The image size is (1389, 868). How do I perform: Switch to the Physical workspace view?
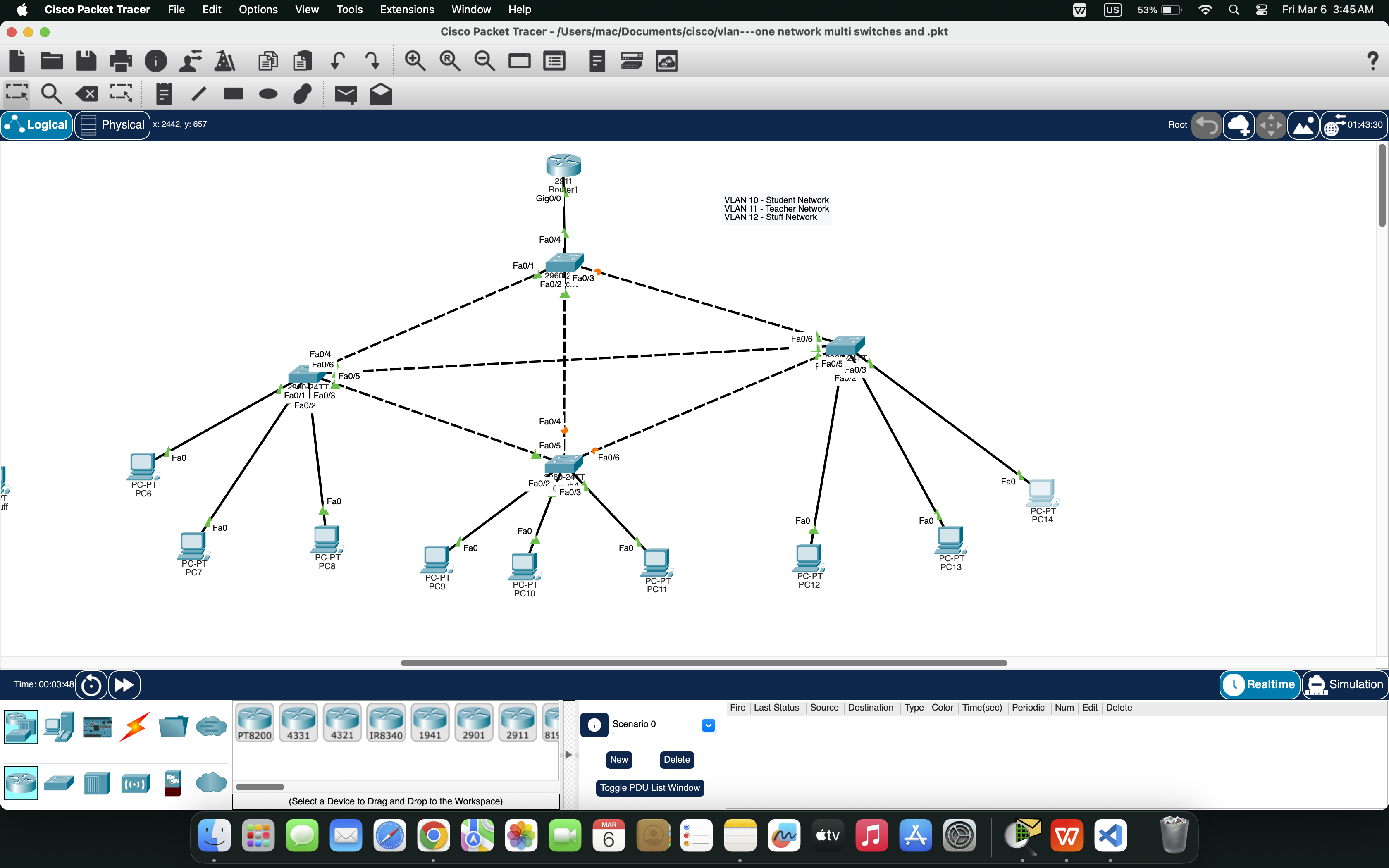112,124
